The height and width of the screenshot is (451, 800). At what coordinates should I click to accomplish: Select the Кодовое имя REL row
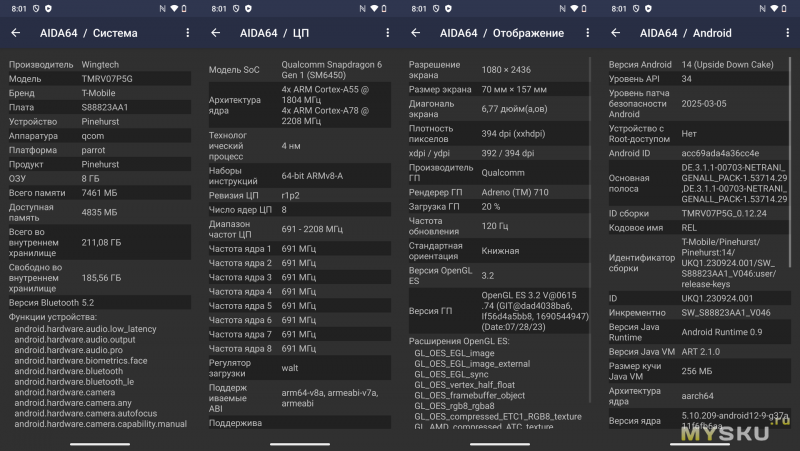(699, 228)
